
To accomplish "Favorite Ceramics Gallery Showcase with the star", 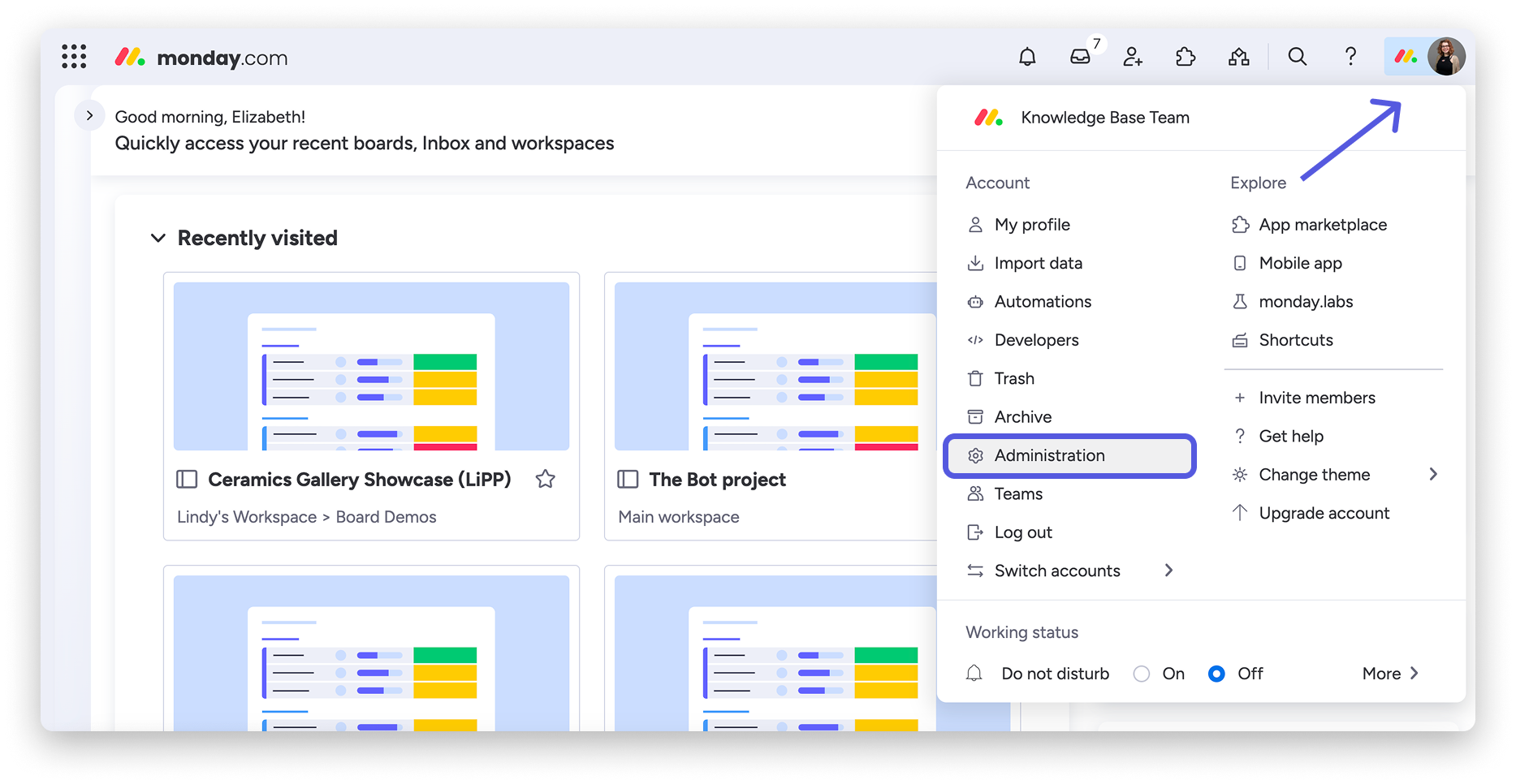I will (546, 480).
